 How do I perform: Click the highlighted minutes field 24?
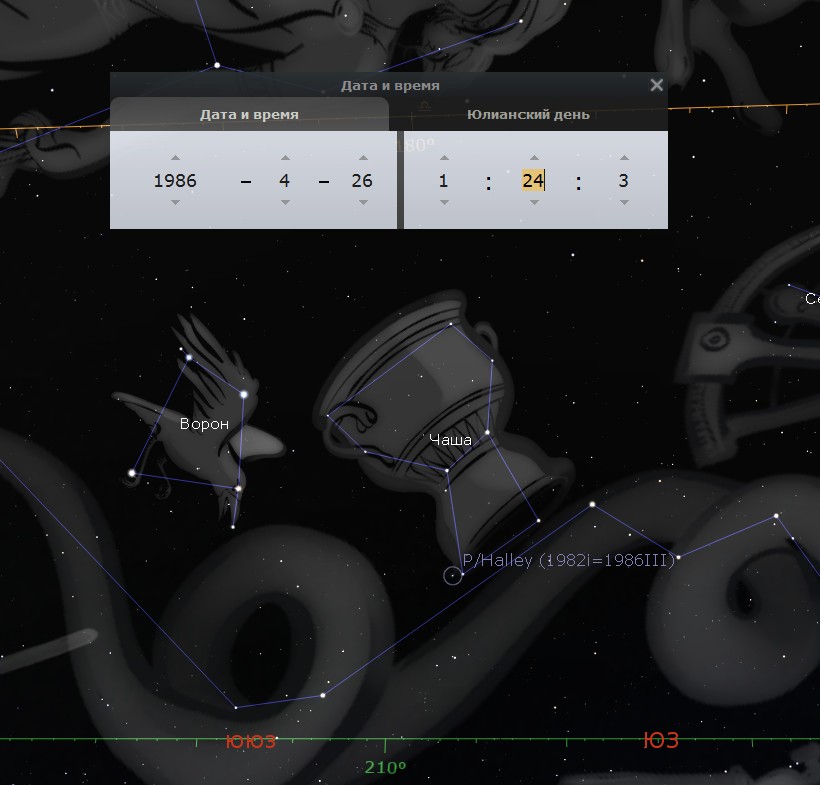(x=533, y=180)
